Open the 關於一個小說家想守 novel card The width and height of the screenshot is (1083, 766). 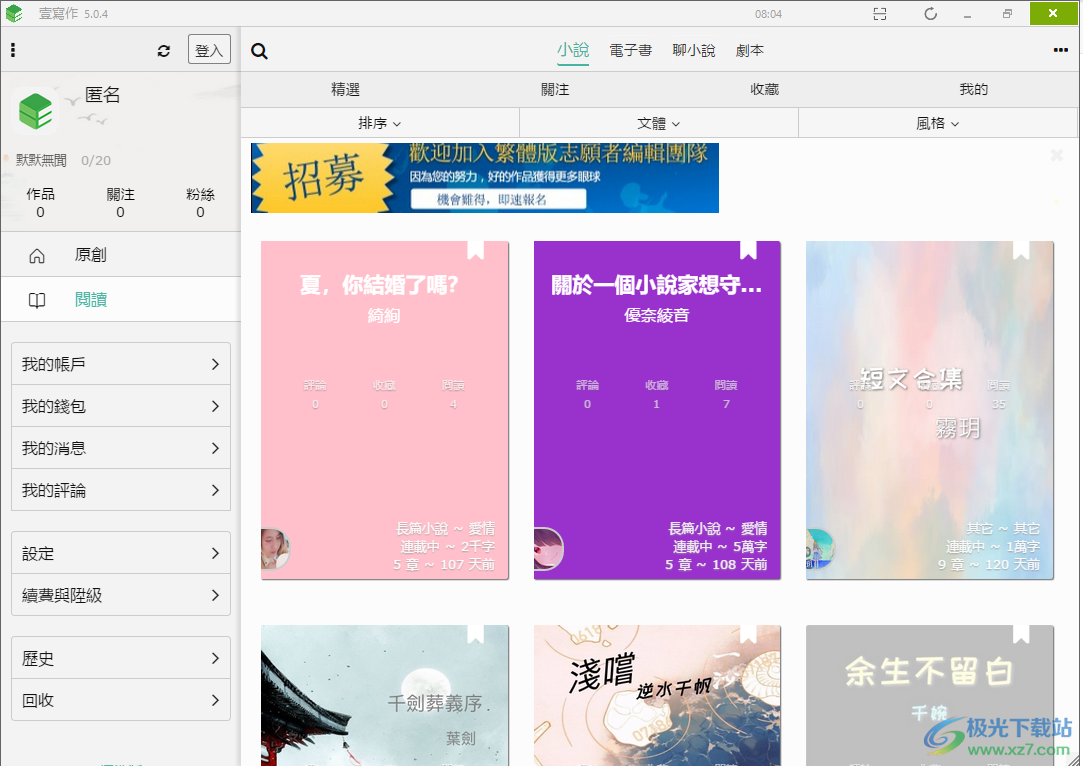coord(657,410)
